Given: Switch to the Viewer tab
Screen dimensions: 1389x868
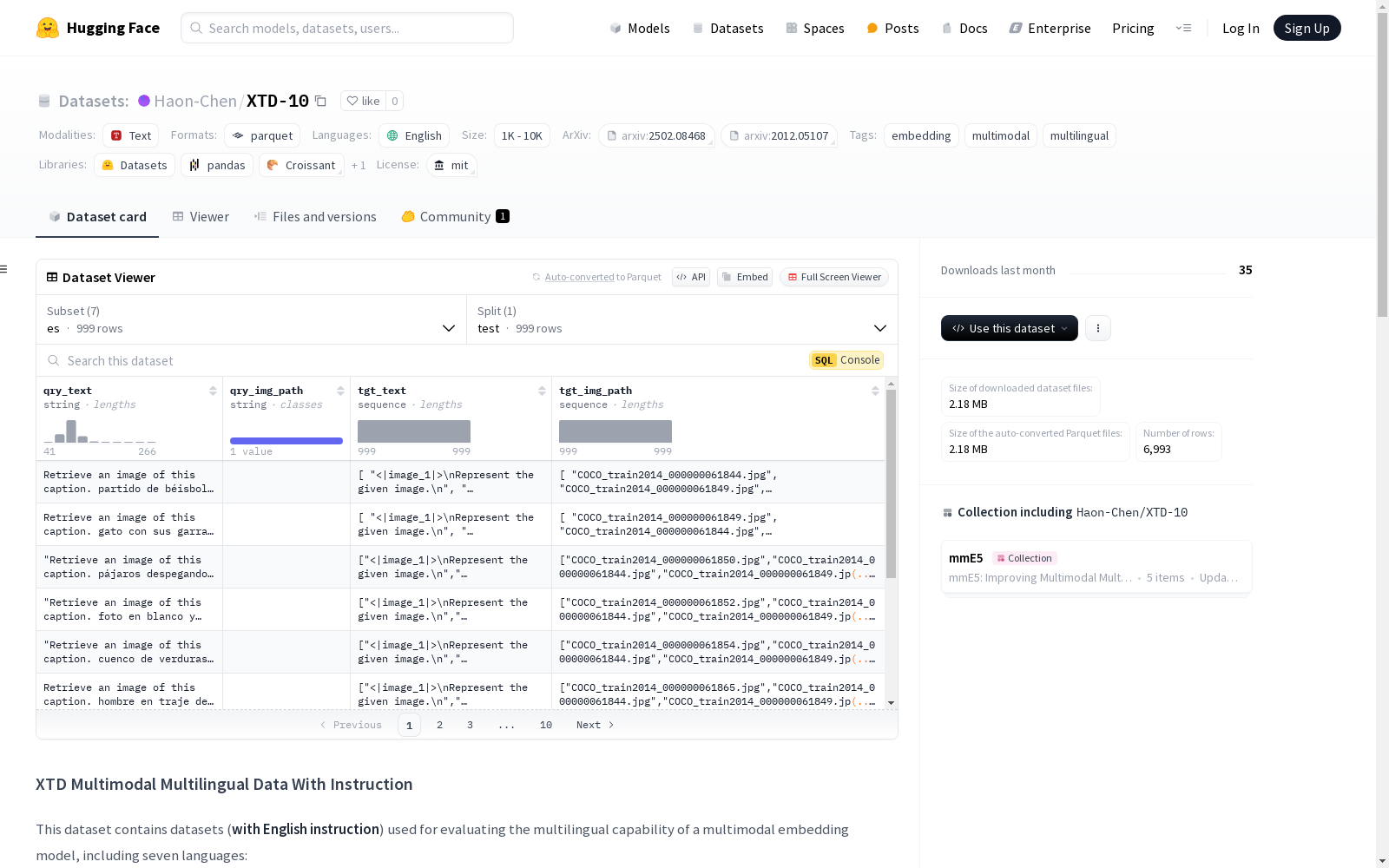Looking at the screenshot, I should click(x=201, y=217).
